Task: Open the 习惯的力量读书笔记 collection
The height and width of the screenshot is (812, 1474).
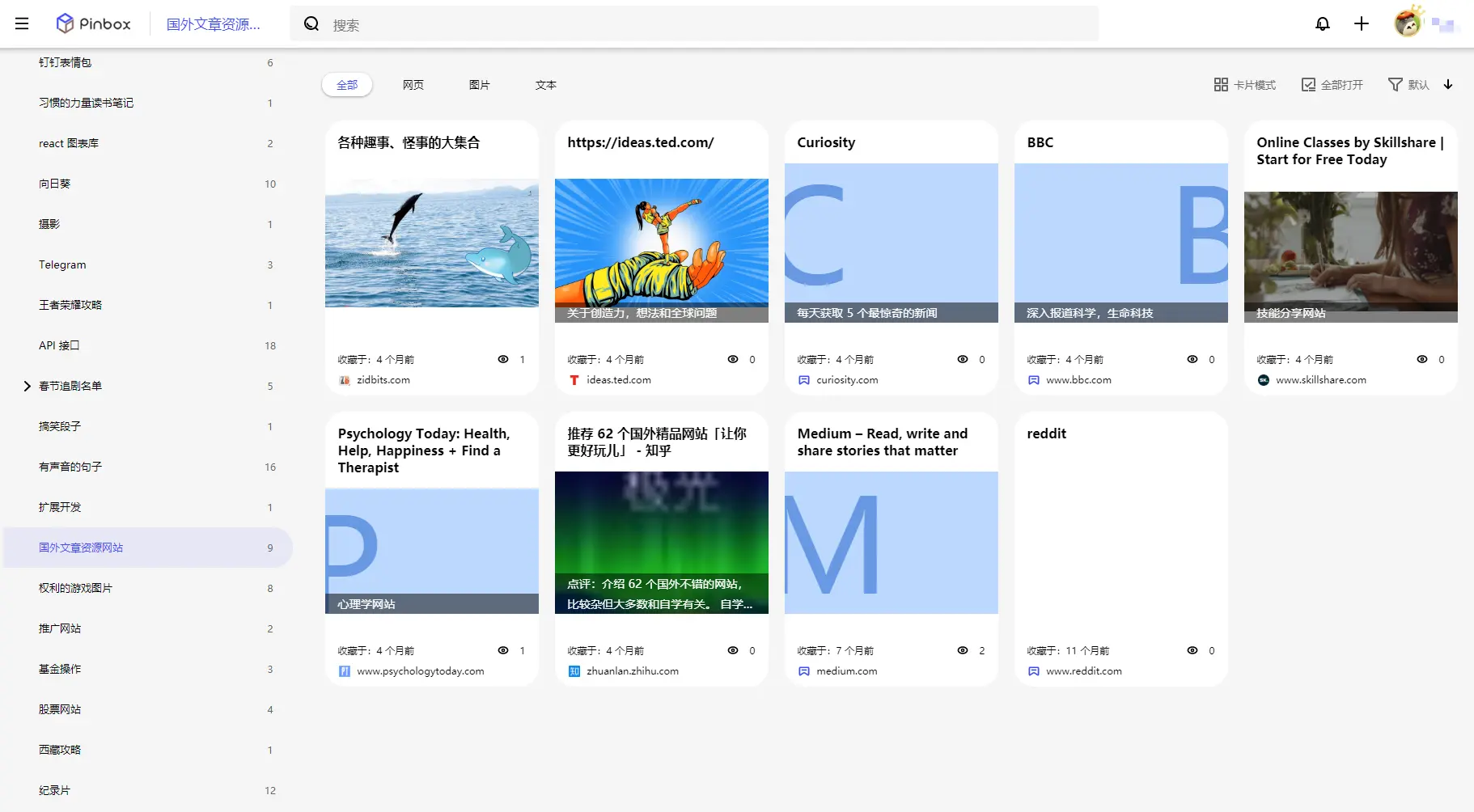Action: click(x=147, y=103)
